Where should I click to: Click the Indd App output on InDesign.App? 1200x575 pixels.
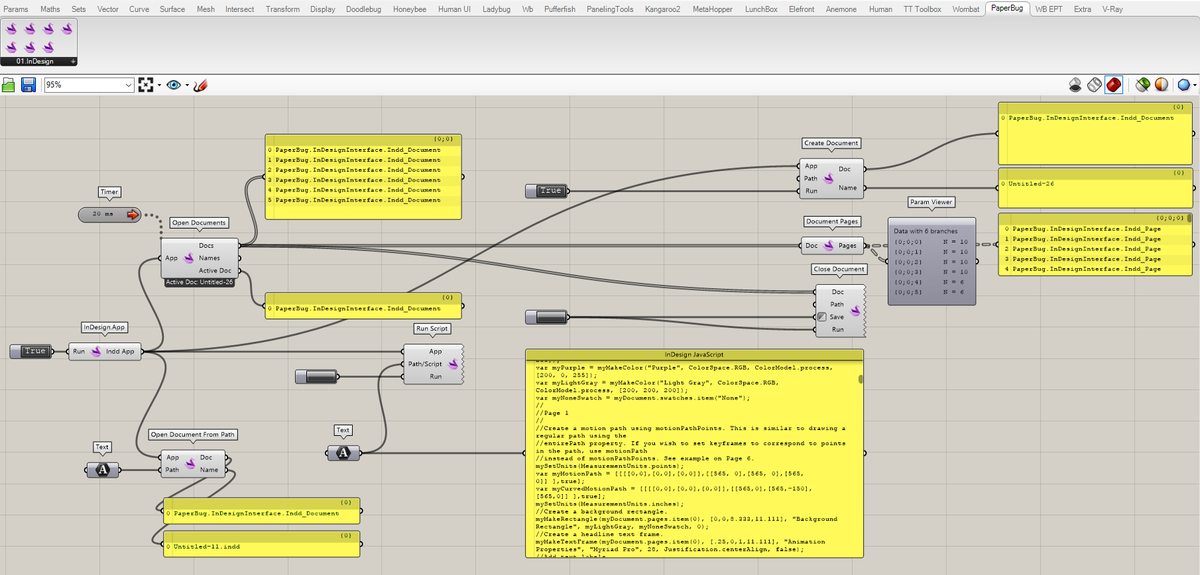click(x=121, y=351)
